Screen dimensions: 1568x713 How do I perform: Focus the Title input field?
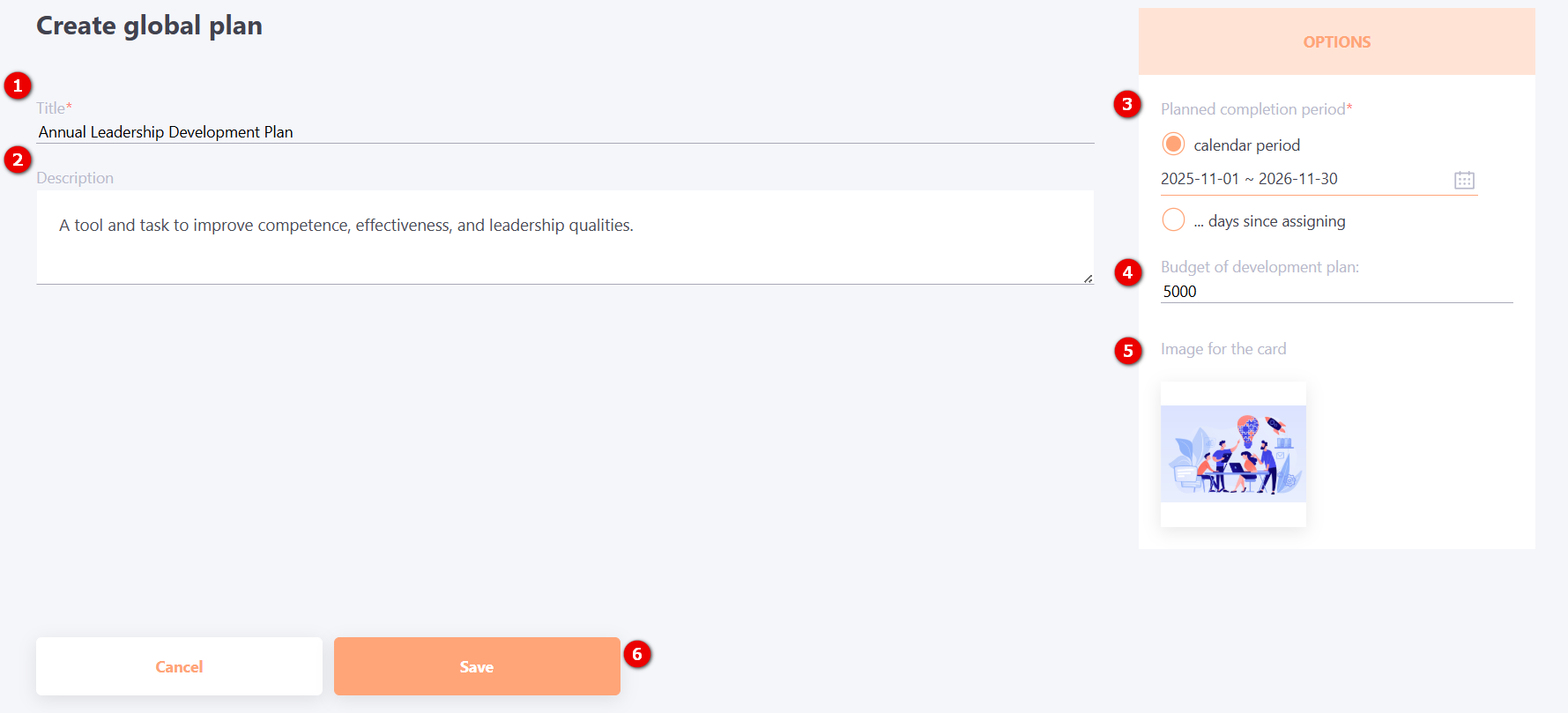point(564,132)
